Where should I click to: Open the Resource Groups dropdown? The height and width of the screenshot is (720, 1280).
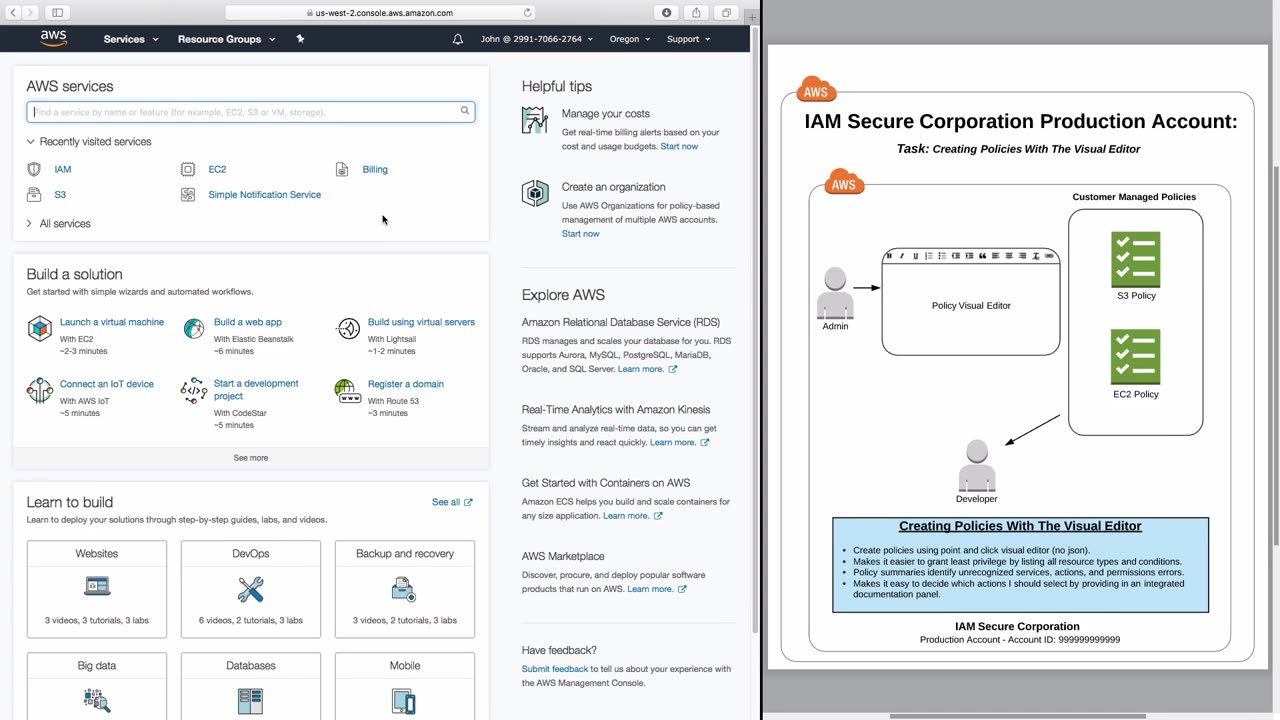coord(226,39)
